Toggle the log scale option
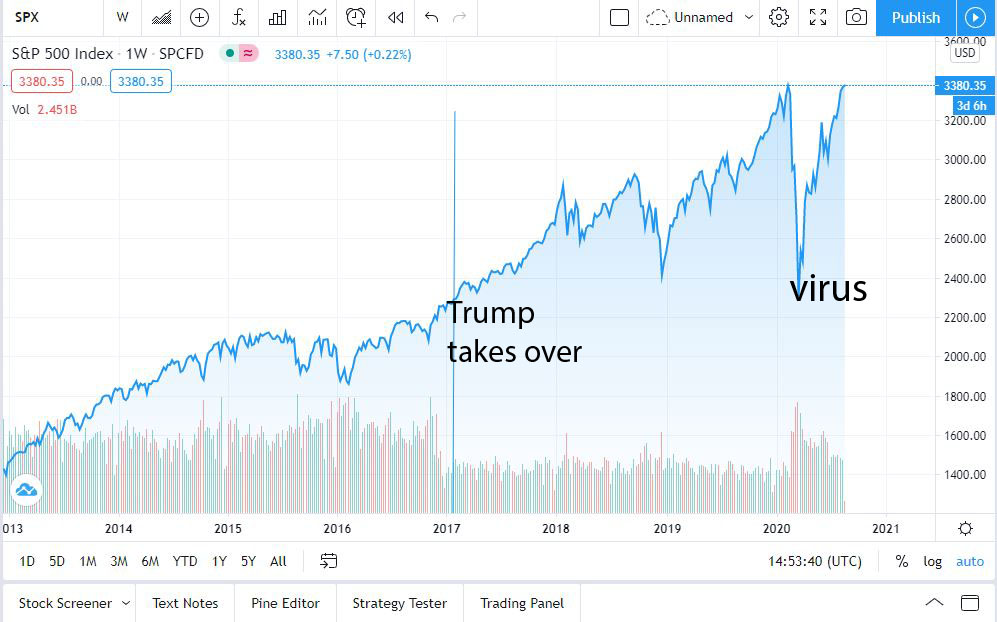The width and height of the screenshot is (997, 622). (932, 561)
